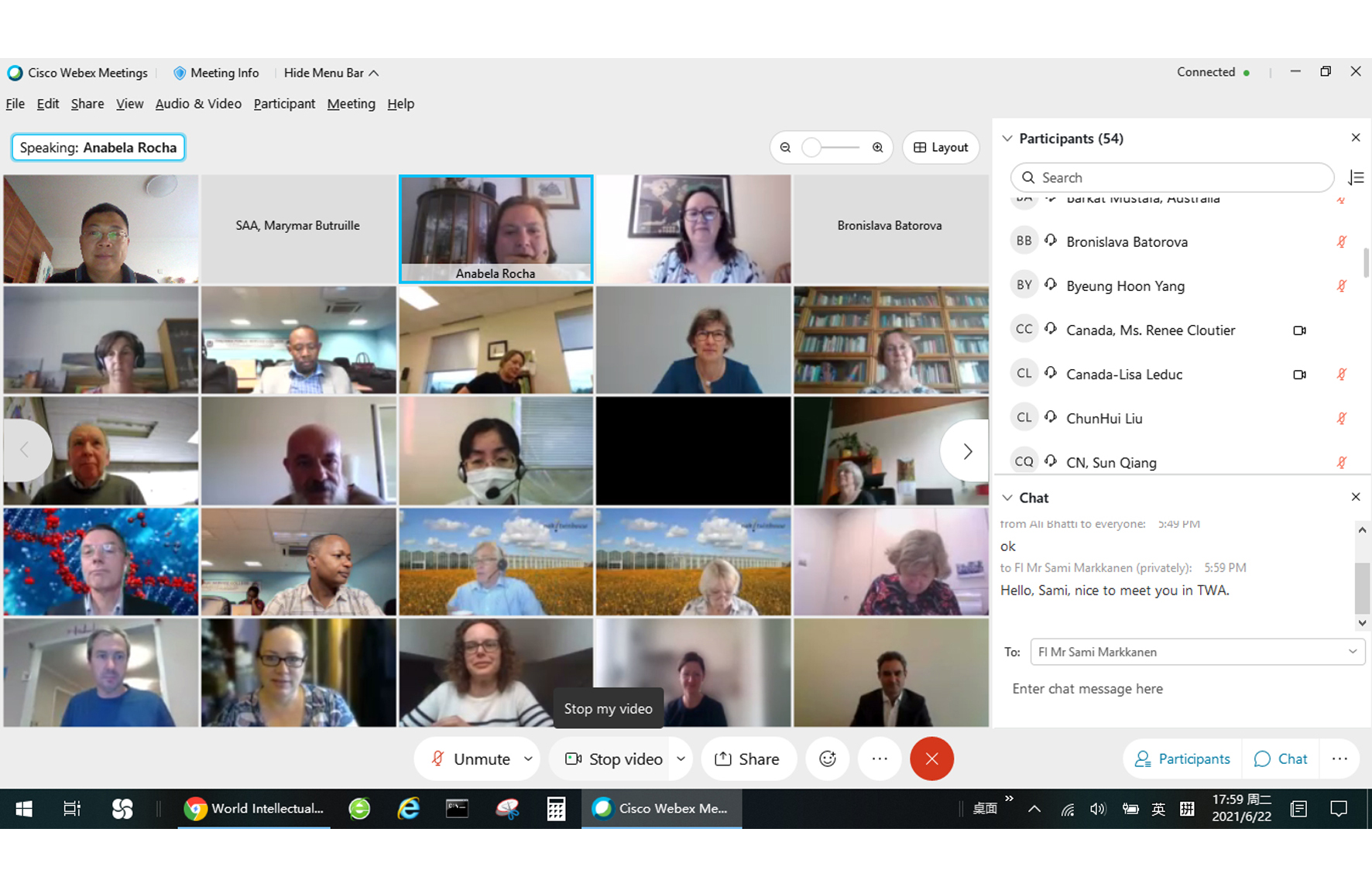Stop video using the camera button
Screen dimensions: 1372x887
pyautogui.click(x=615, y=759)
